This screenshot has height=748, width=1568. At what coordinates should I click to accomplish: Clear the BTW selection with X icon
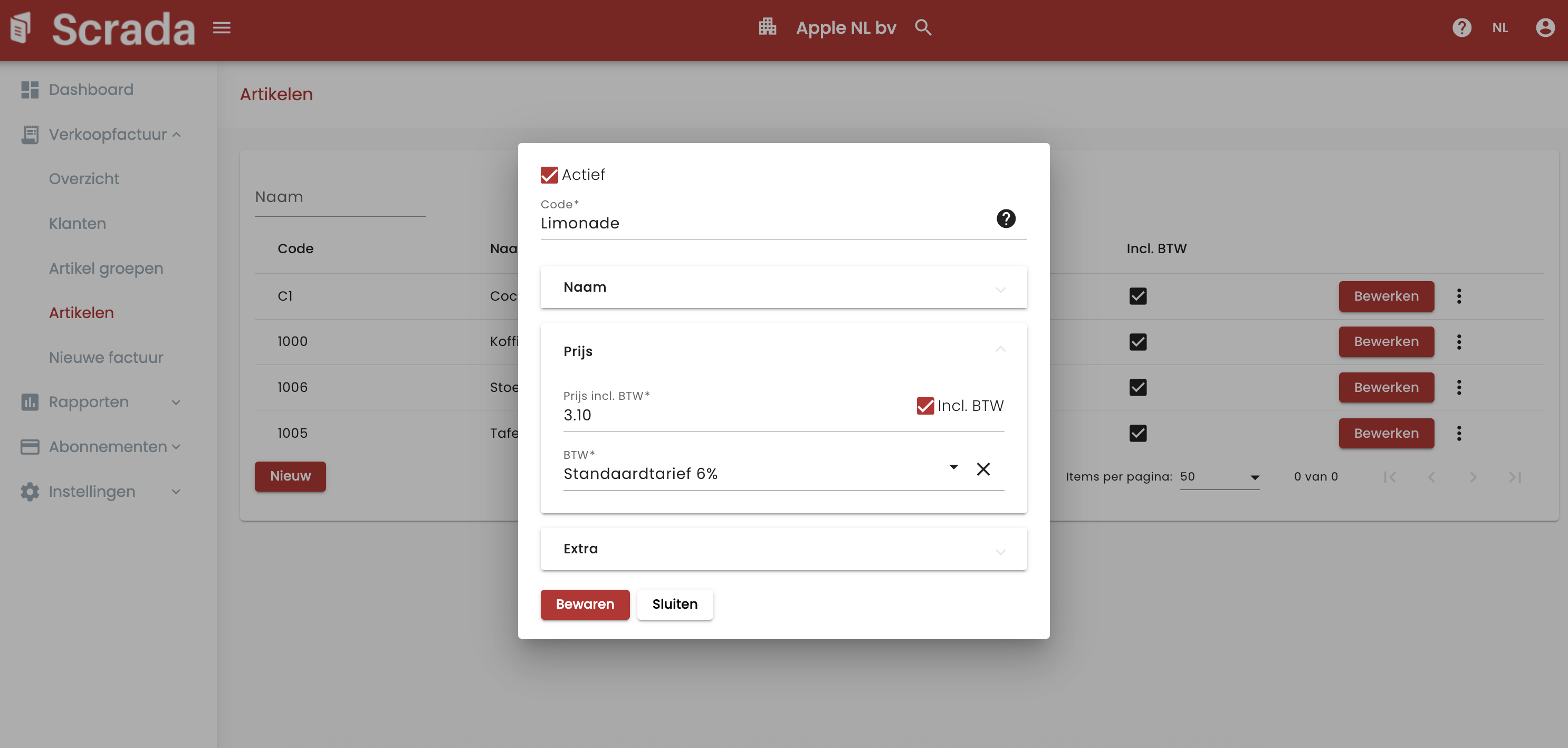click(983, 469)
